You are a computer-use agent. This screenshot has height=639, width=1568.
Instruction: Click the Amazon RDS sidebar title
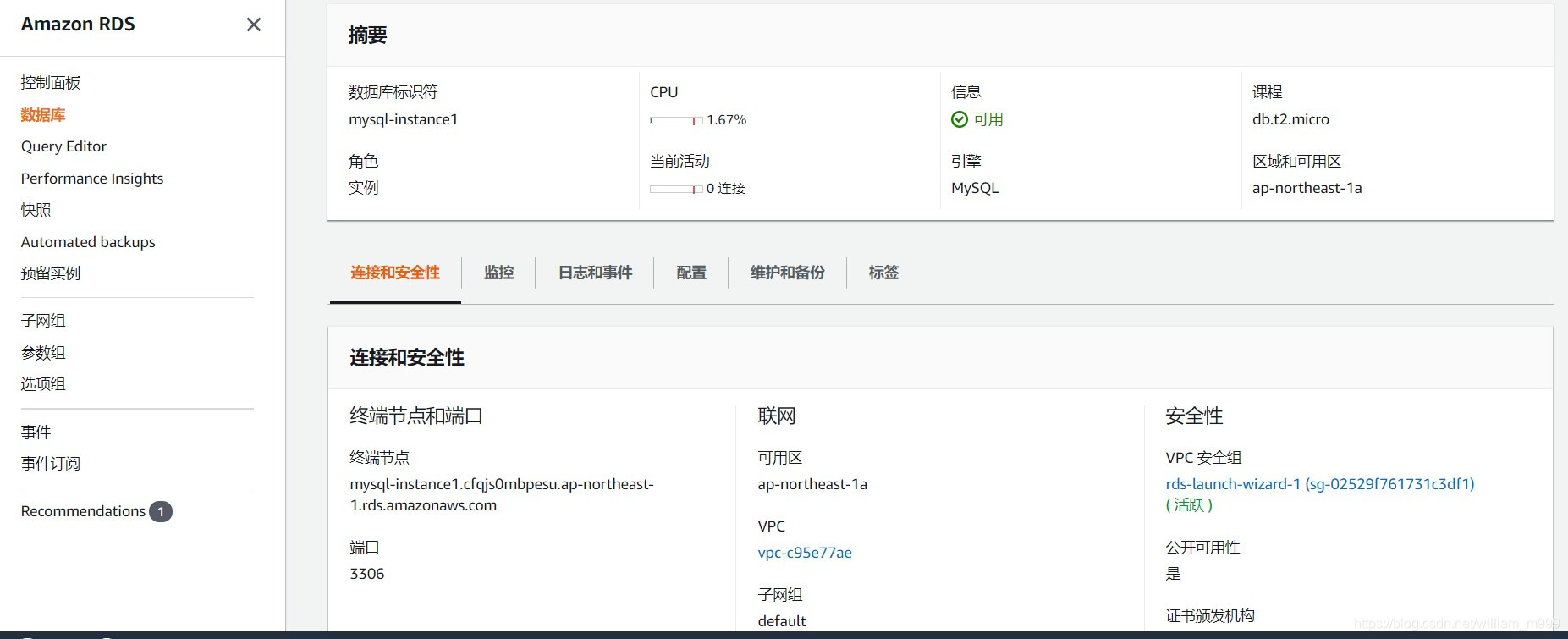[x=78, y=25]
